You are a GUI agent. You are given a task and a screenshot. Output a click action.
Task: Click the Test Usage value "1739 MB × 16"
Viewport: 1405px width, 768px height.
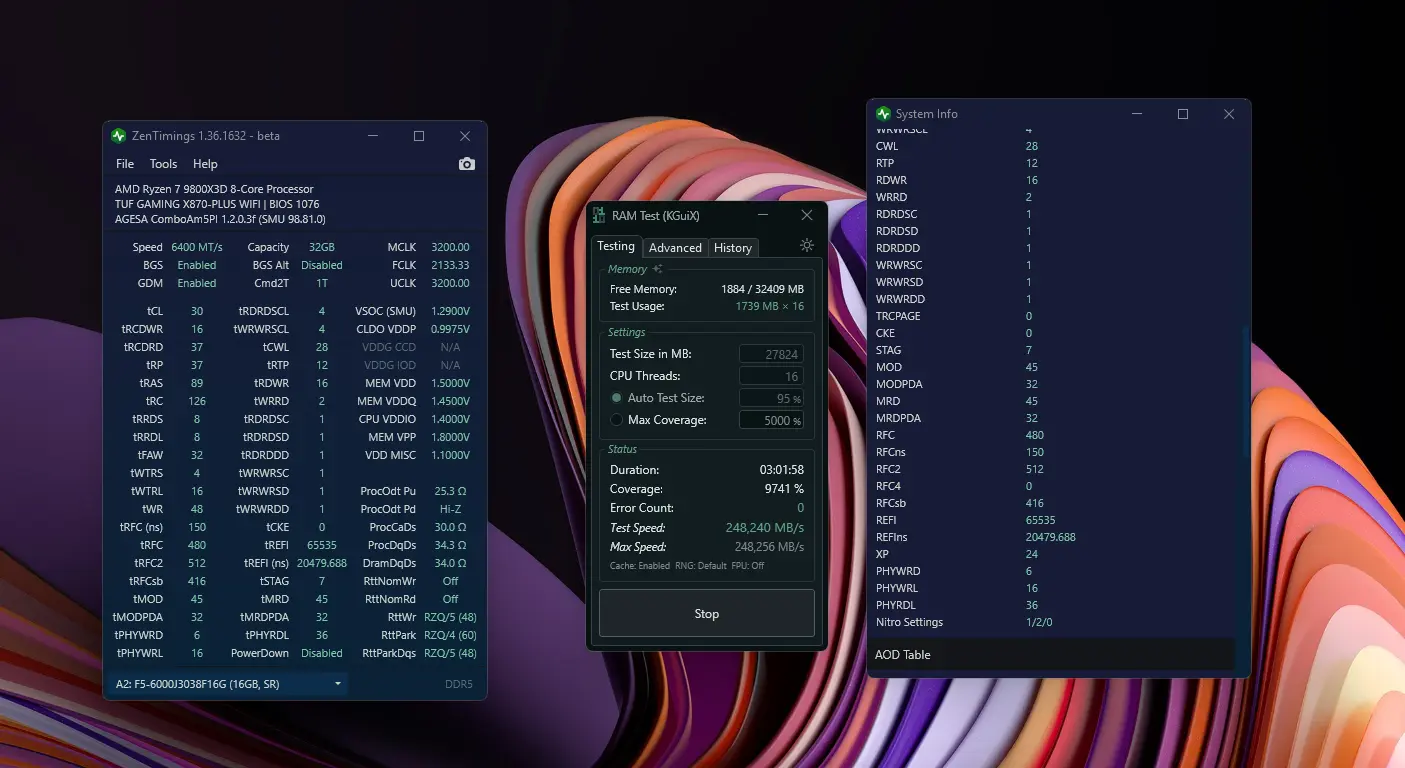point(769,306)
